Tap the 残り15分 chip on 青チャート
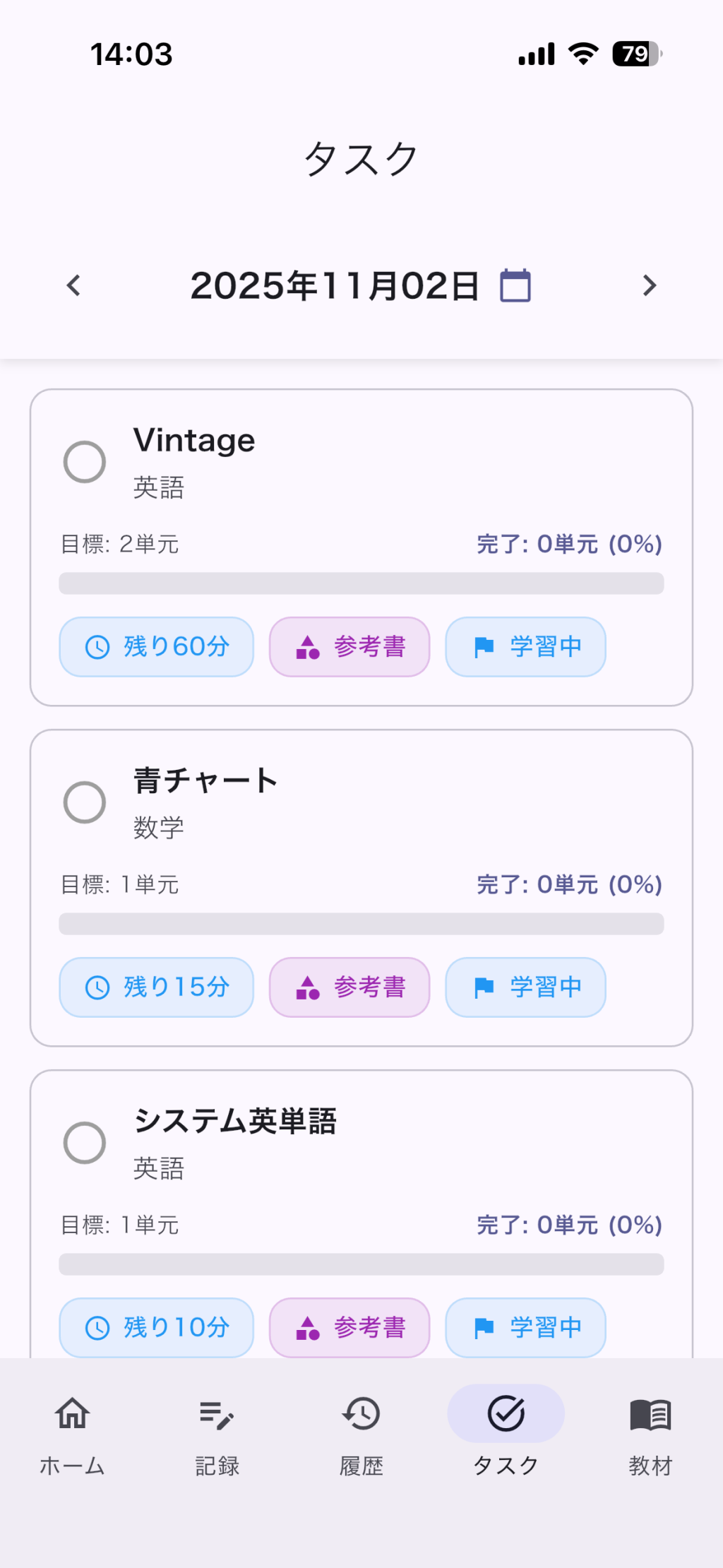 click(156, 987)
